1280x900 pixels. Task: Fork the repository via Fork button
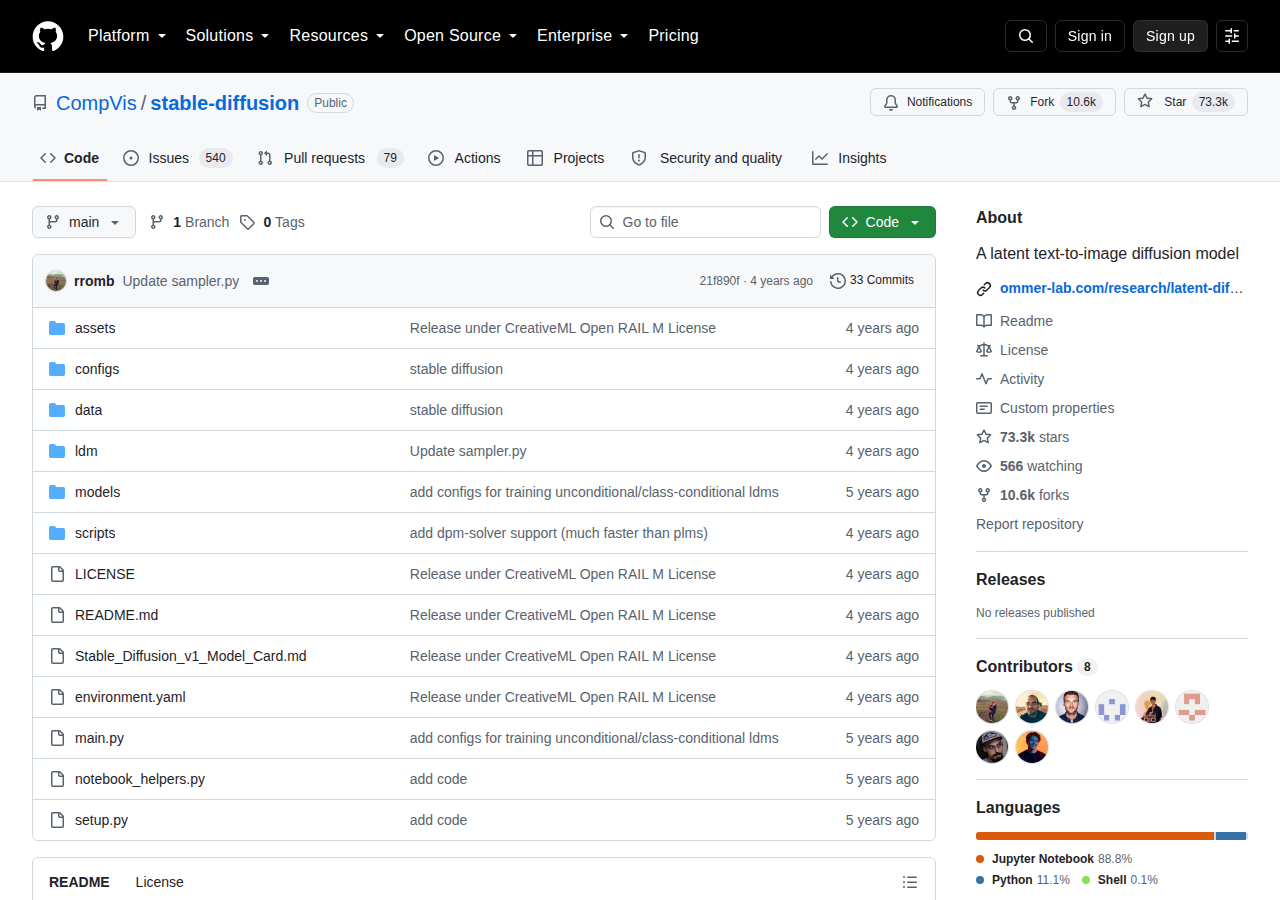(x=1054, y=102)
